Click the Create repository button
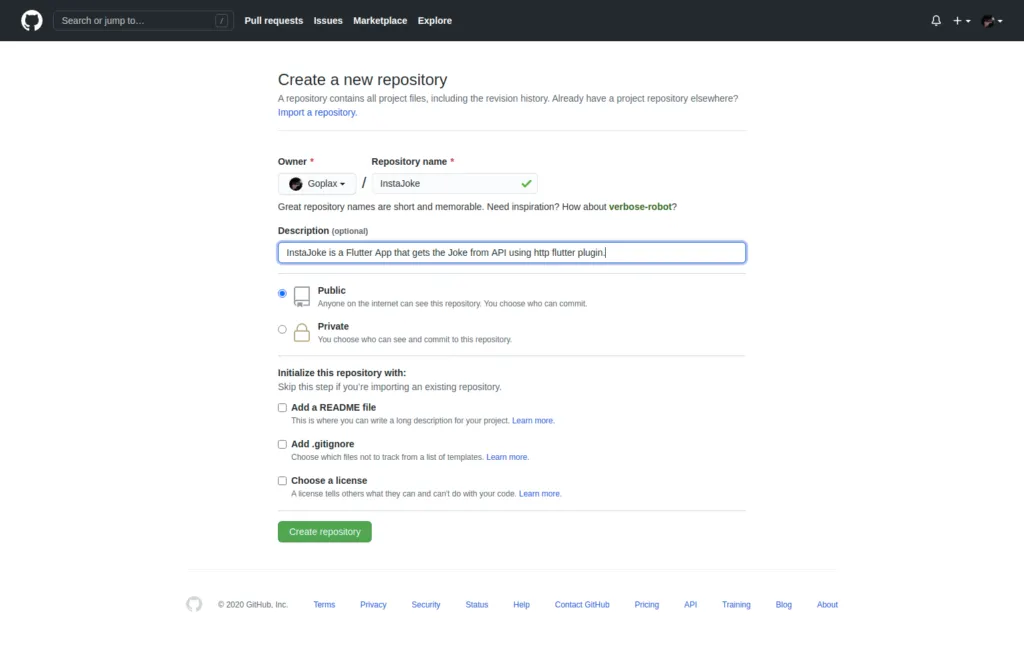Screen dimensions: 1024x646 pos(325,532)
